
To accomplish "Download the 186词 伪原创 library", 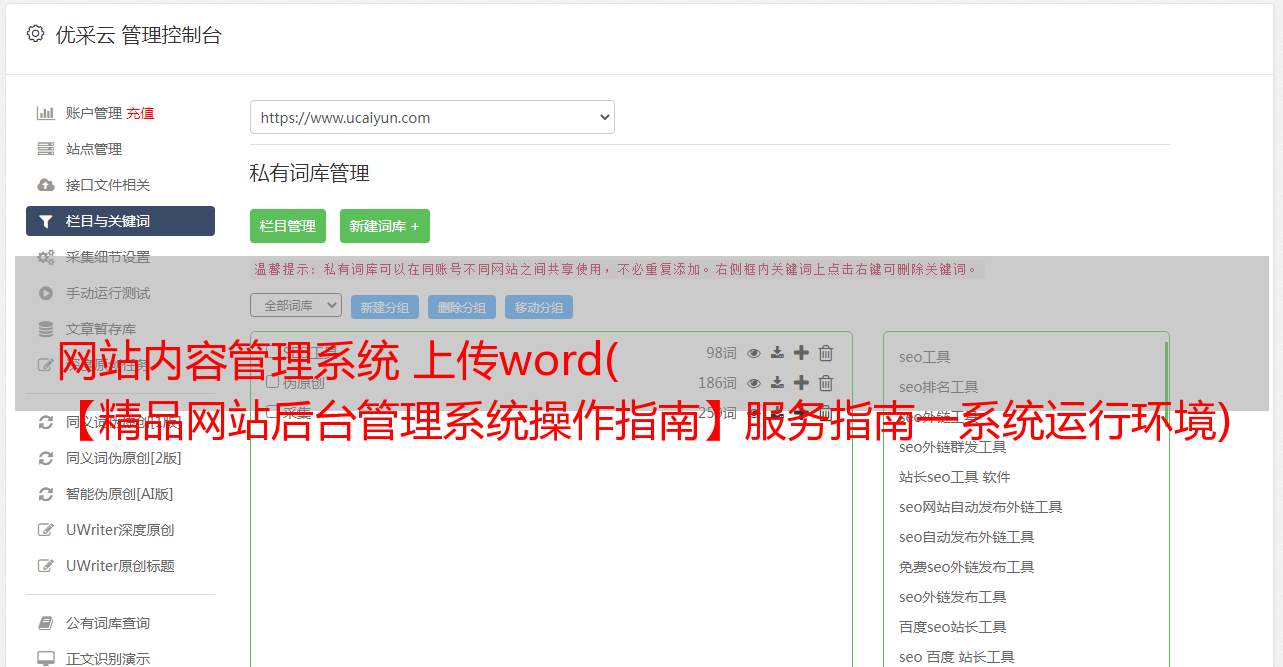I will (x=777, y=383).
